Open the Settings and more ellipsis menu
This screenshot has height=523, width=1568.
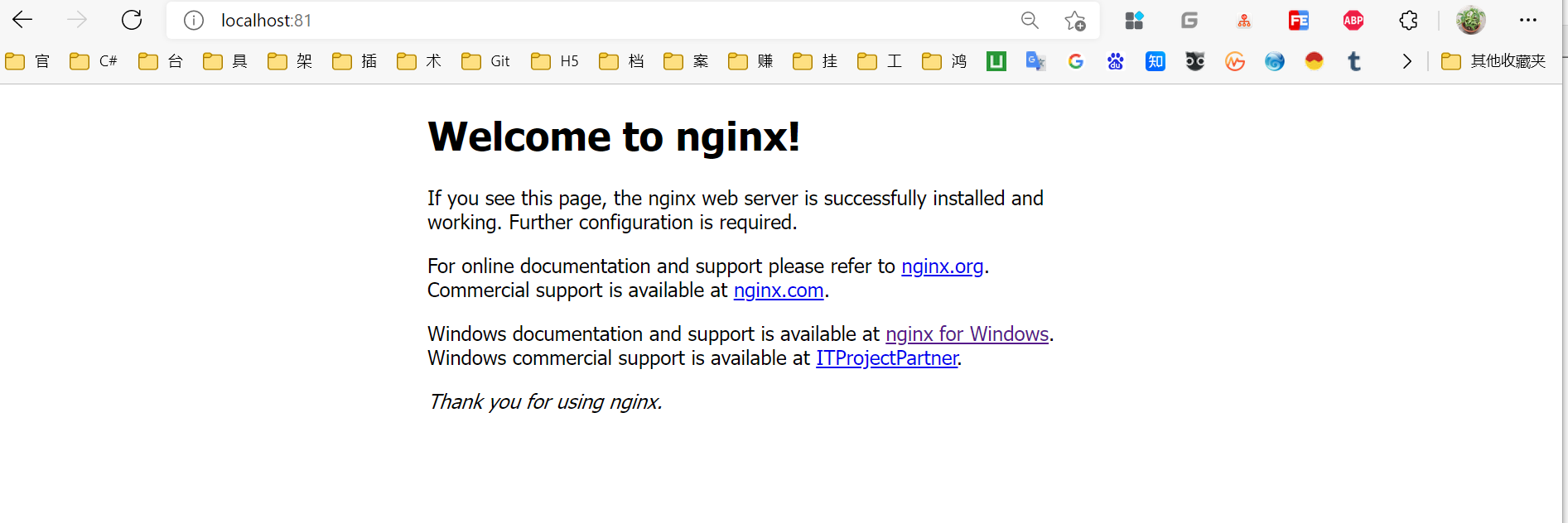click(1528, 20)
